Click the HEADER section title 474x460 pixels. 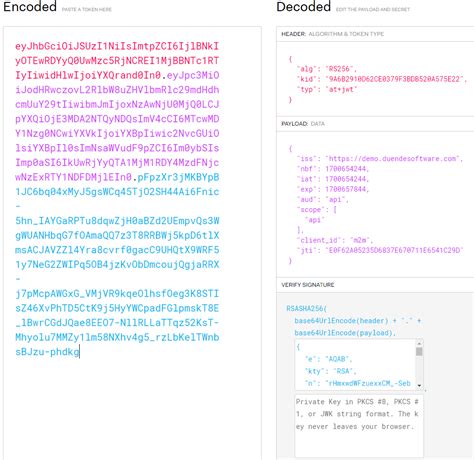332,34
